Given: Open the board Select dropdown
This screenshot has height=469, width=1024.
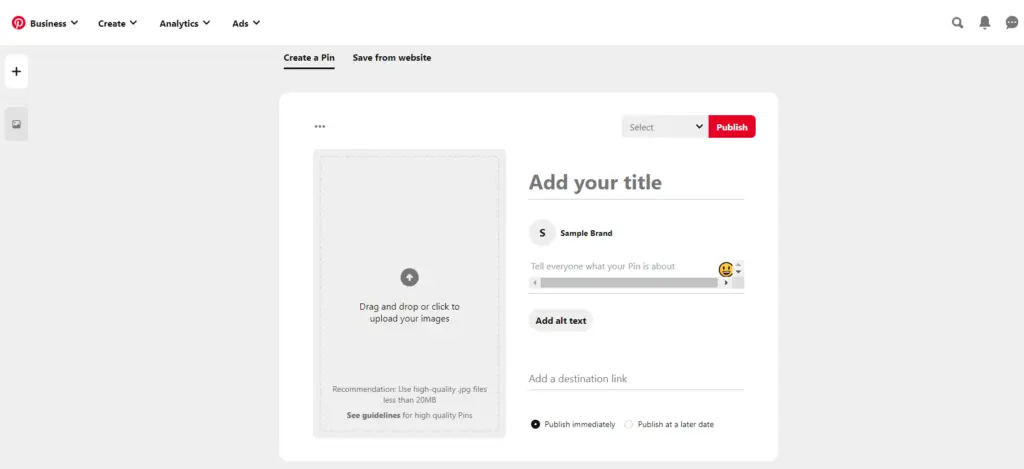Looking at the screenshot, I should point(664,127).
